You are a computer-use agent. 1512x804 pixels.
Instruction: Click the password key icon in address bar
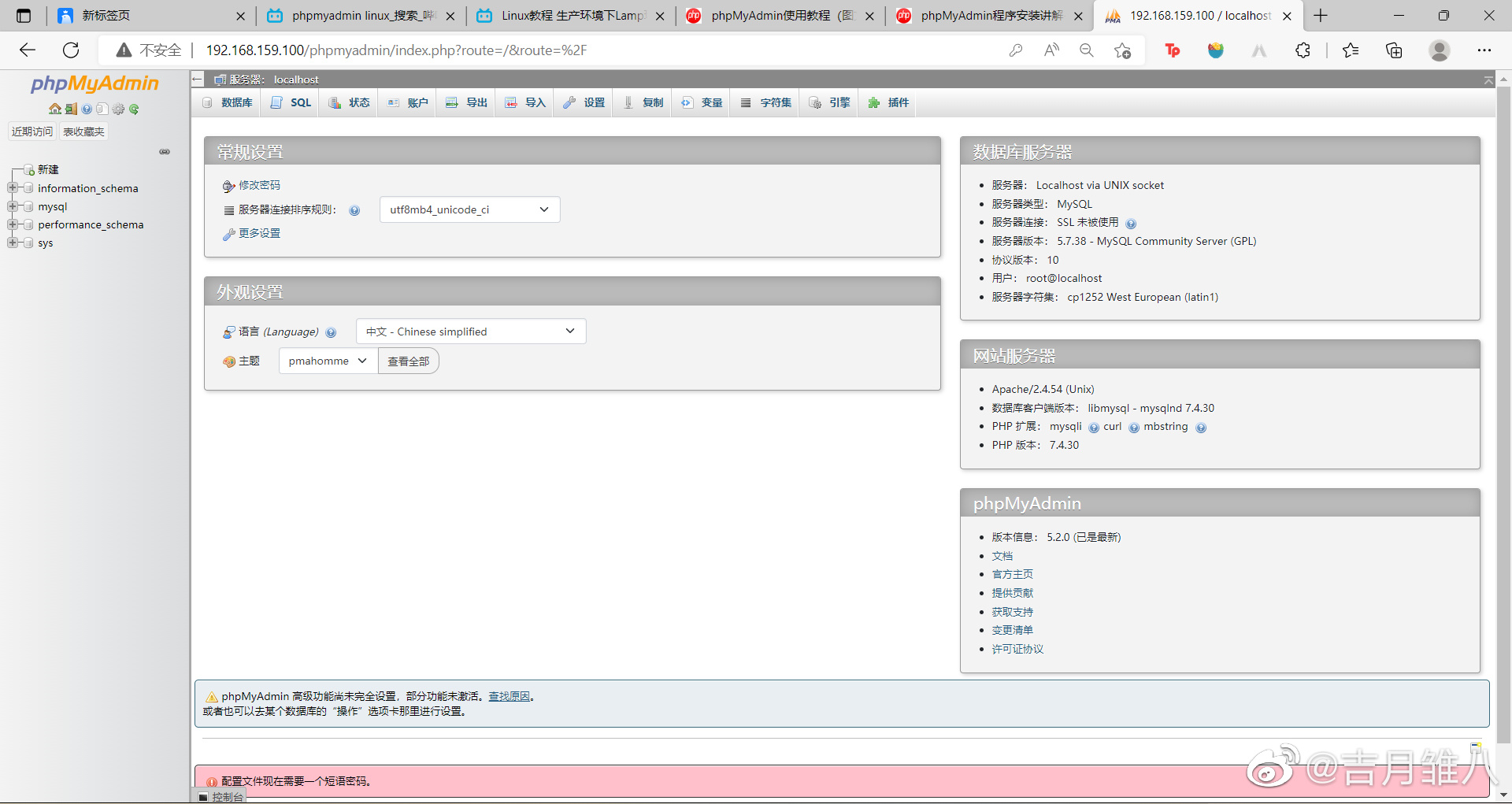[1016, 50]
